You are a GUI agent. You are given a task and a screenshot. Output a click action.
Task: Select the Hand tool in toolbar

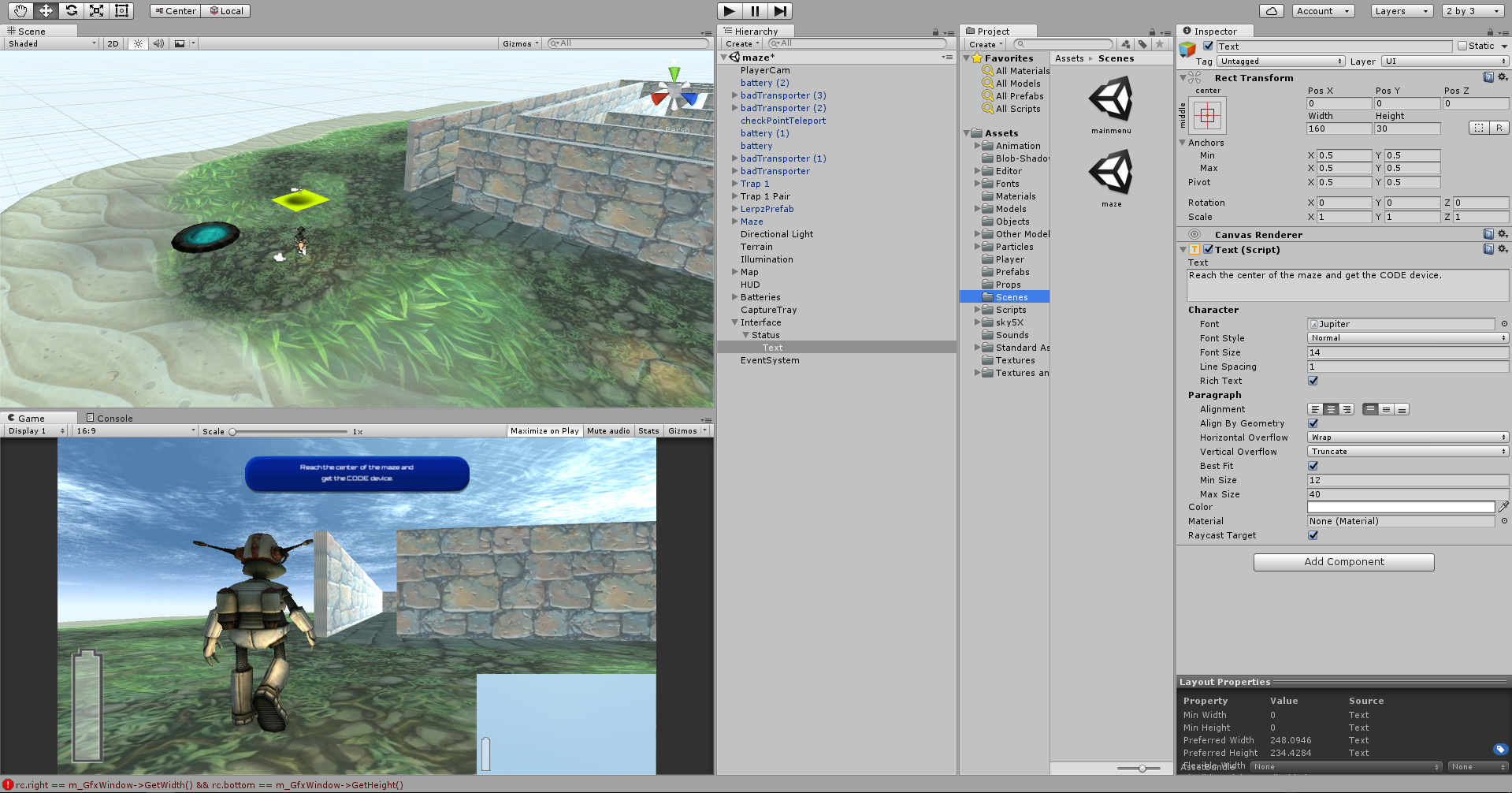pos(20,11)
